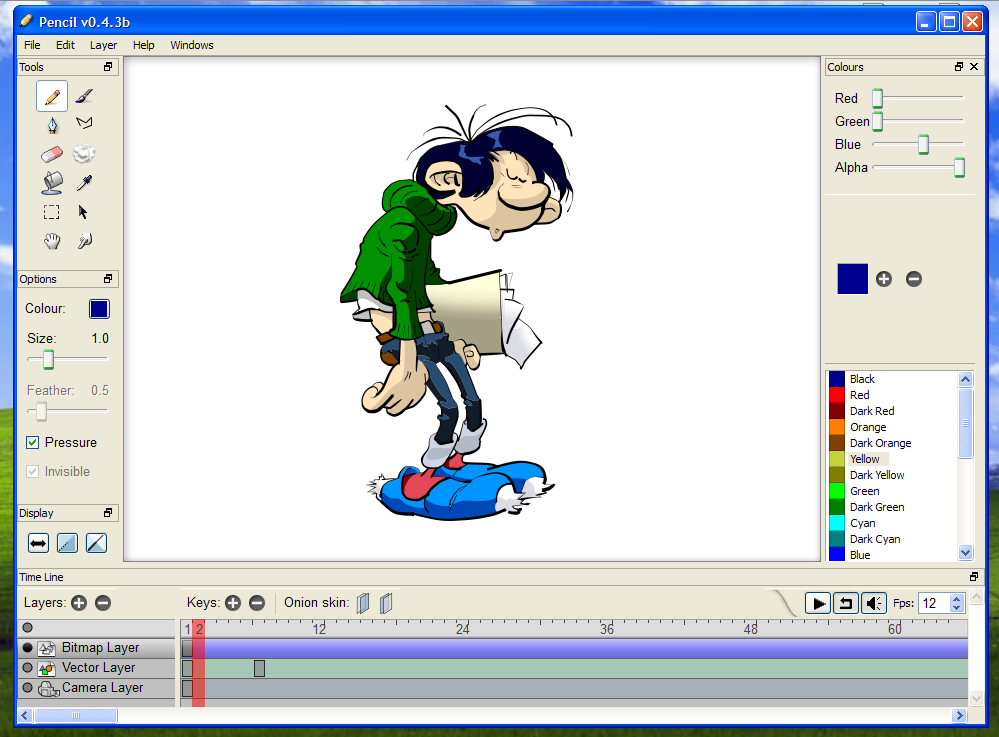This screenshot has width=999, height=737.
Task: Toggle visibility of the Camera Layer
Action: tap(28, 688)
